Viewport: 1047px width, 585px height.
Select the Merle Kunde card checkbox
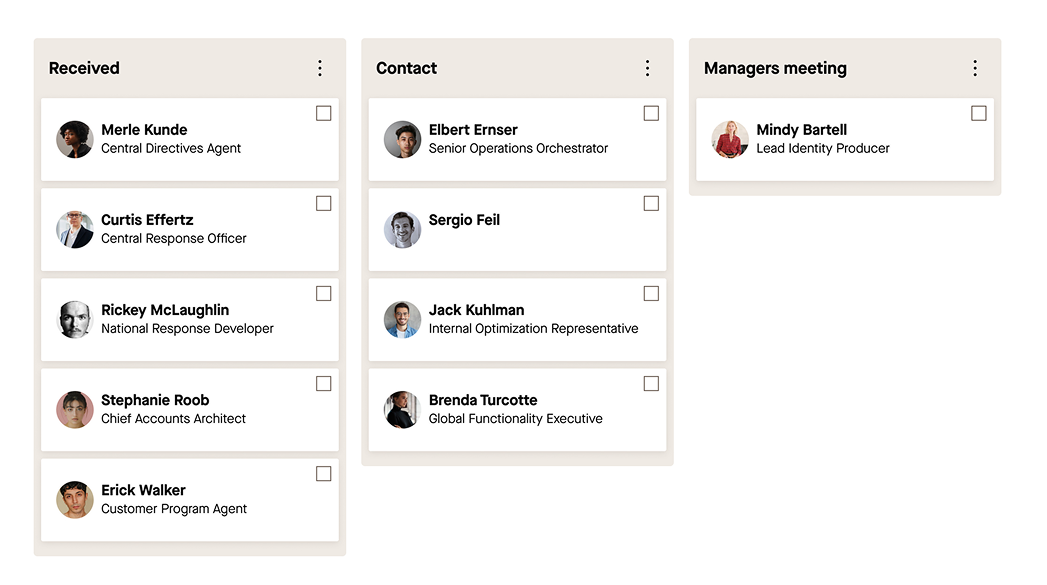pos(323,114)
